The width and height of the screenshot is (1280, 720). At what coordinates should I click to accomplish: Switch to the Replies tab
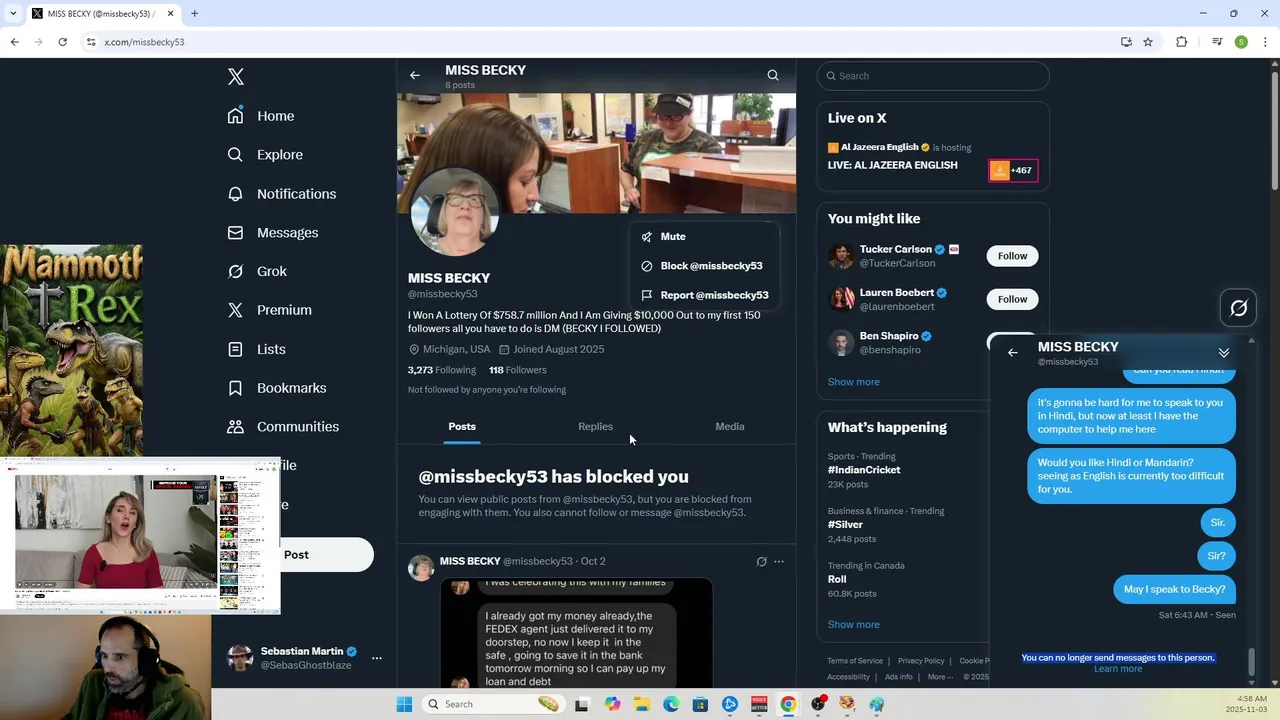pos(595,427)
